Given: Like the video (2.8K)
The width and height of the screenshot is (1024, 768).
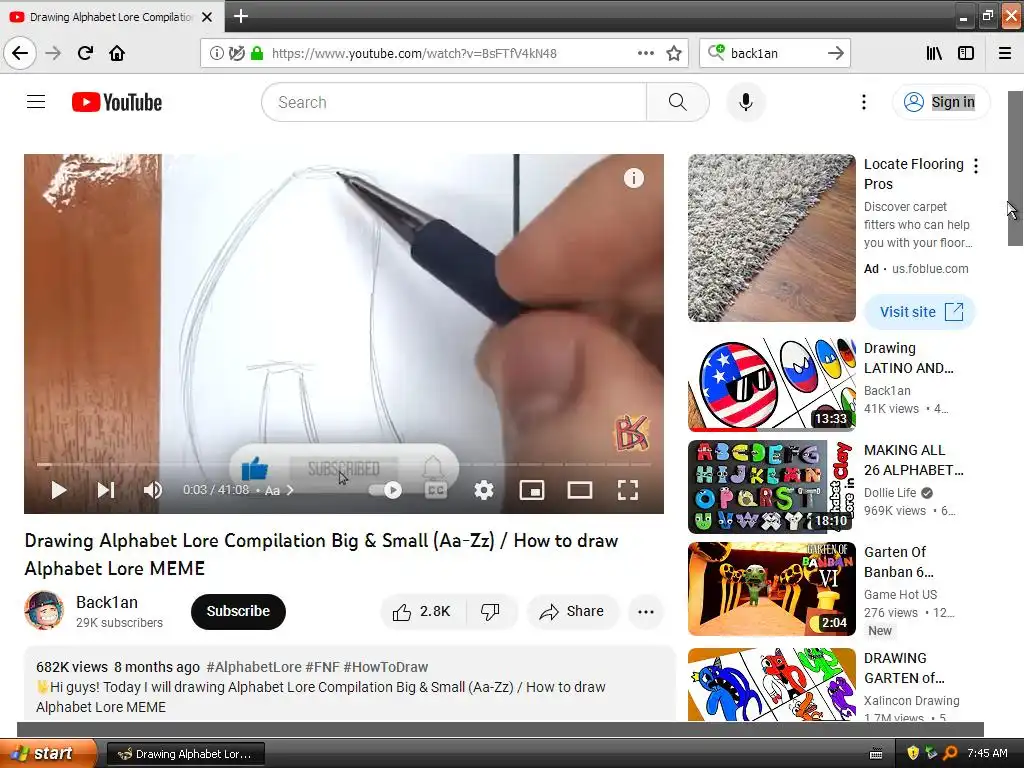Looking at the screenshot, I should (423, 611).
